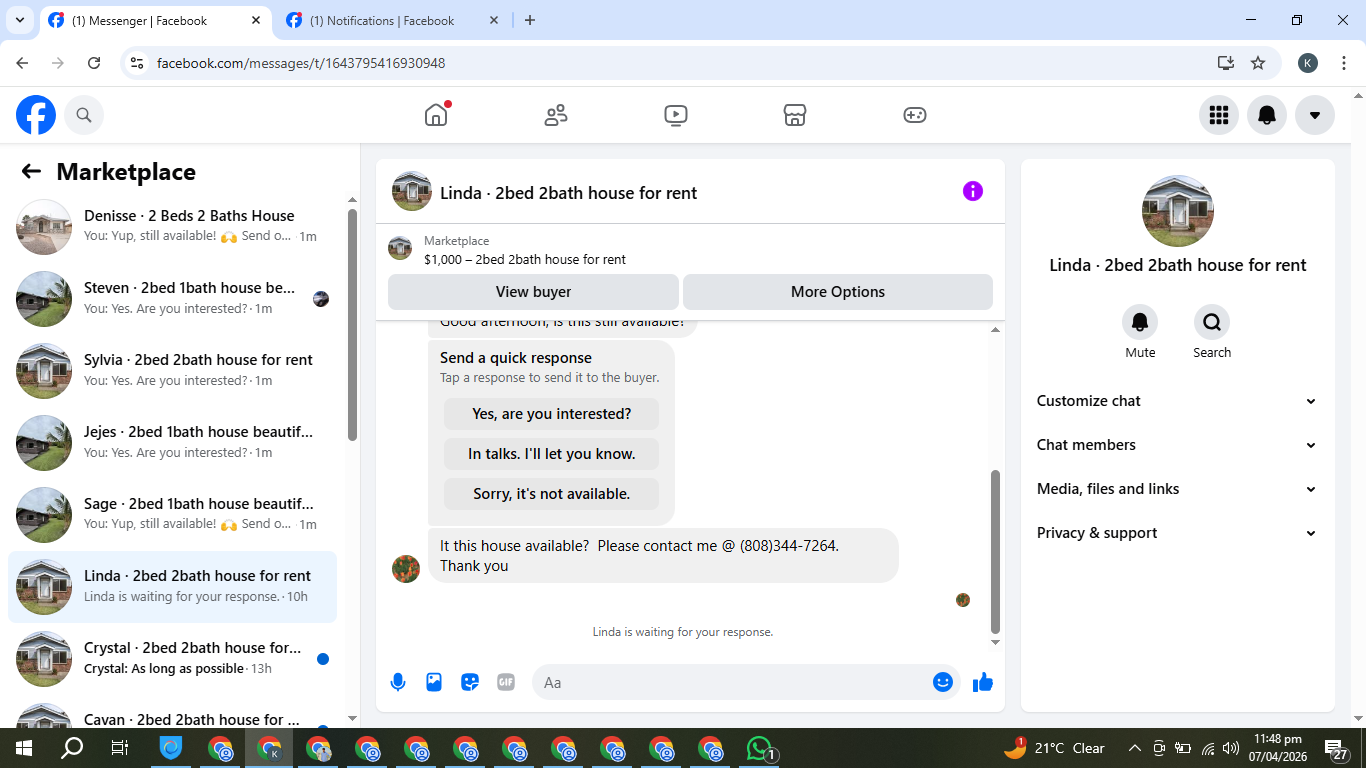Viewport: 1366px width, 768px height.
Task: Open the Video (Watch) icon
Action: (x=676, y=115)
